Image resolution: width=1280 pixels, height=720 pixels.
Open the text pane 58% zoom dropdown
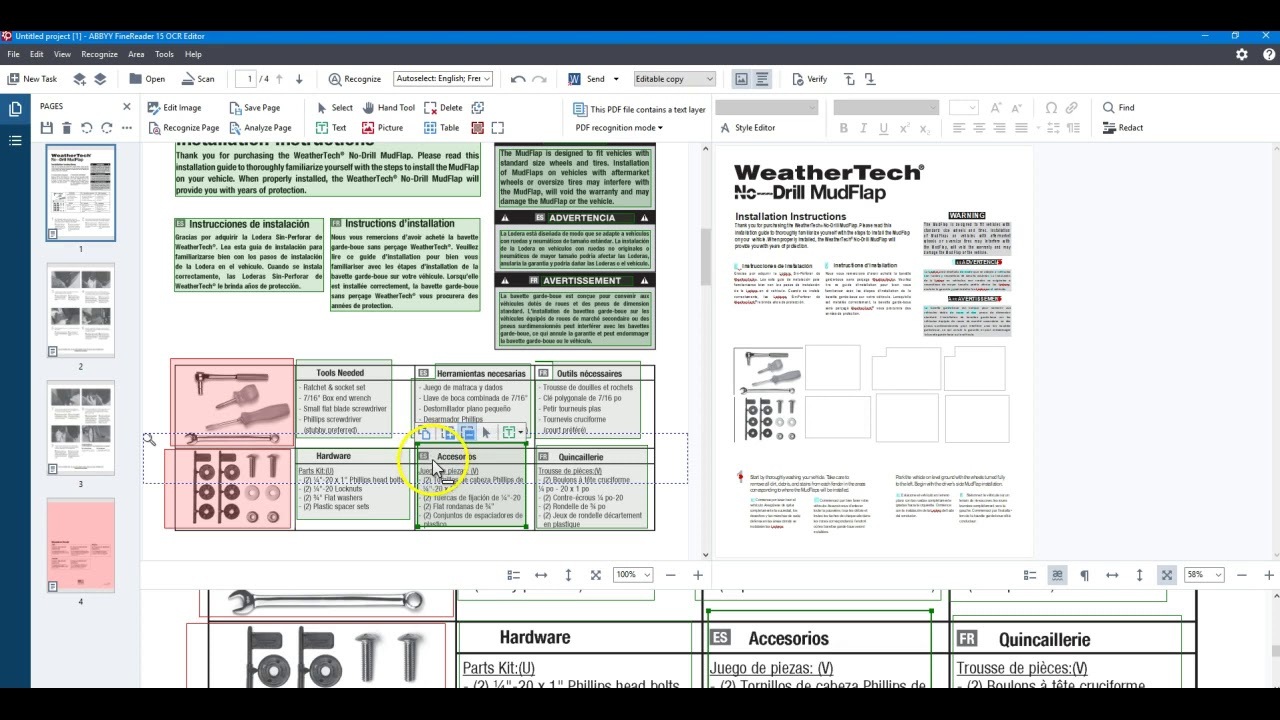click(1204, 575)
